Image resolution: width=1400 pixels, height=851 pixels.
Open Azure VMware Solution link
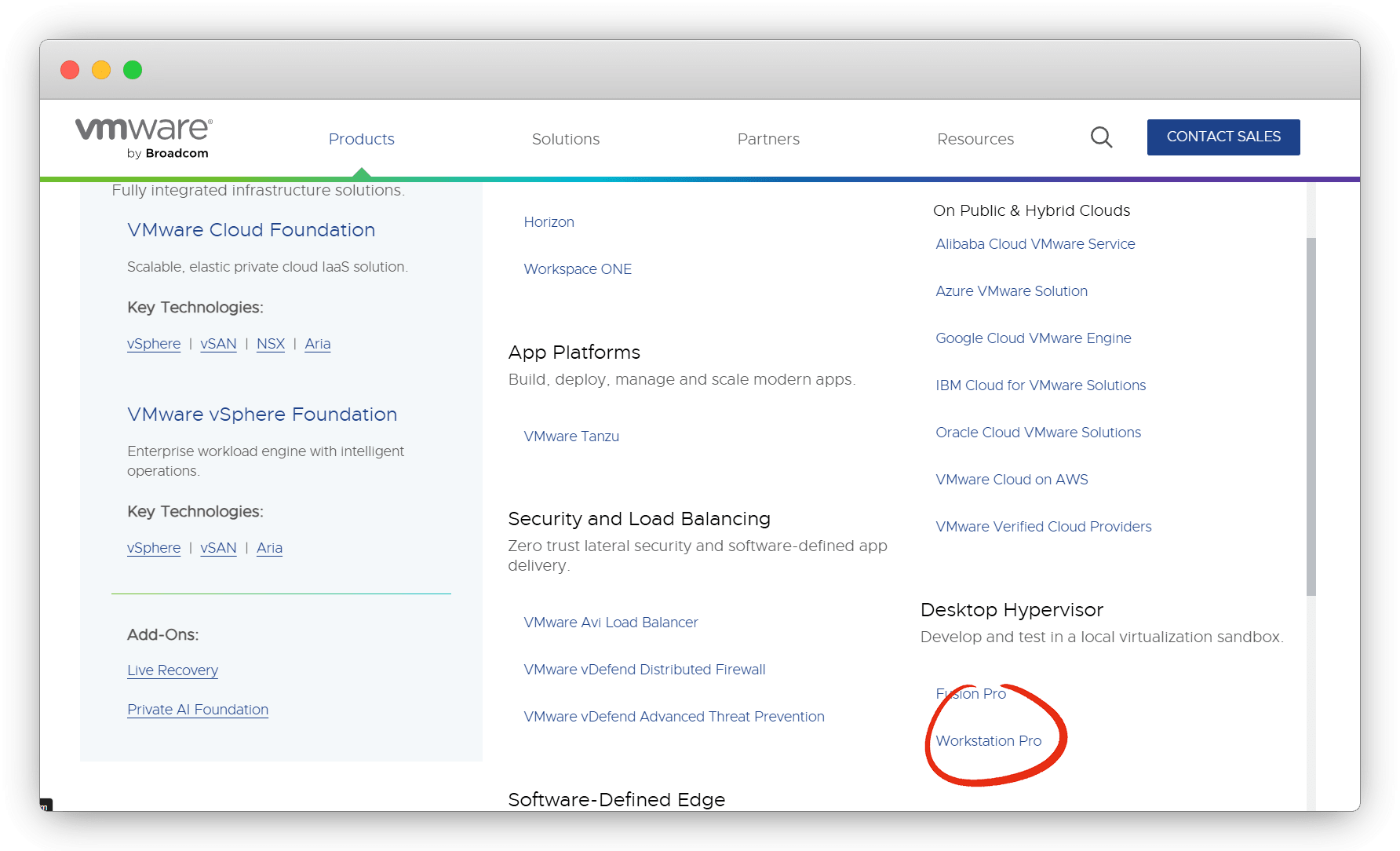pyautogui.click(x=1012, y=291)
